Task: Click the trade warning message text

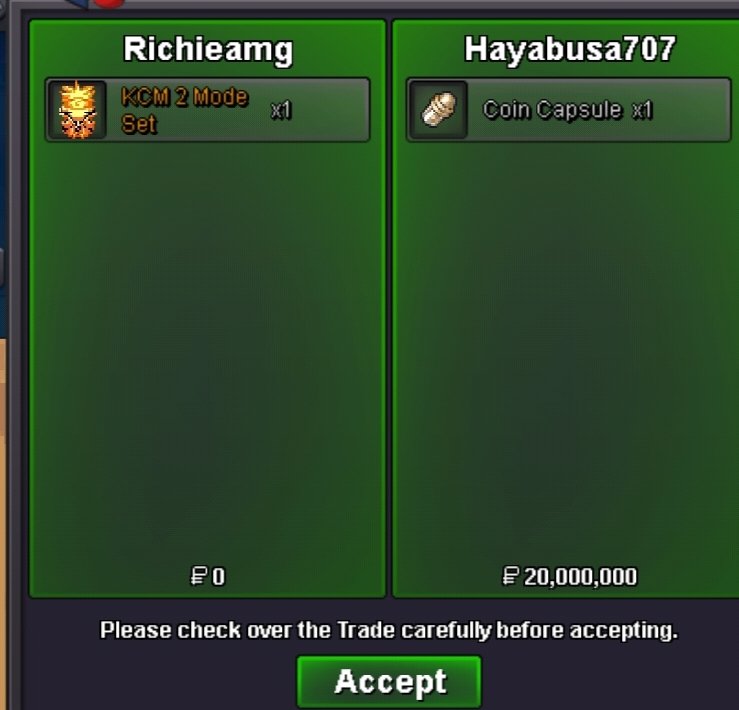Action: (x=389, y=630)
